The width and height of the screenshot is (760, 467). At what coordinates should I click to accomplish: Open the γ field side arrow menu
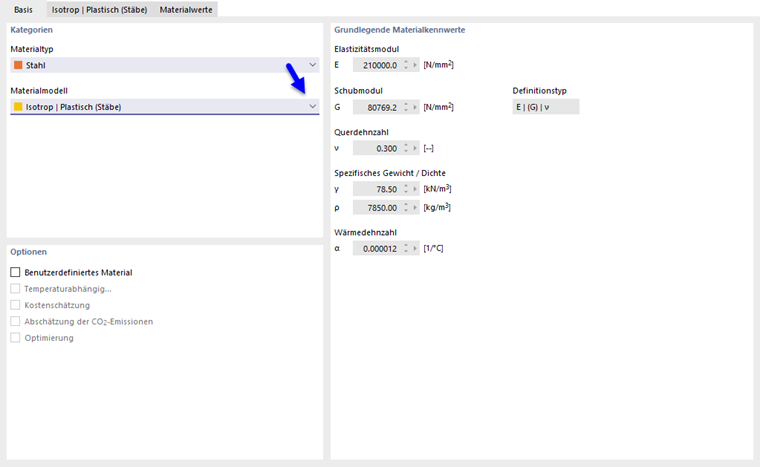click(415, 189)
